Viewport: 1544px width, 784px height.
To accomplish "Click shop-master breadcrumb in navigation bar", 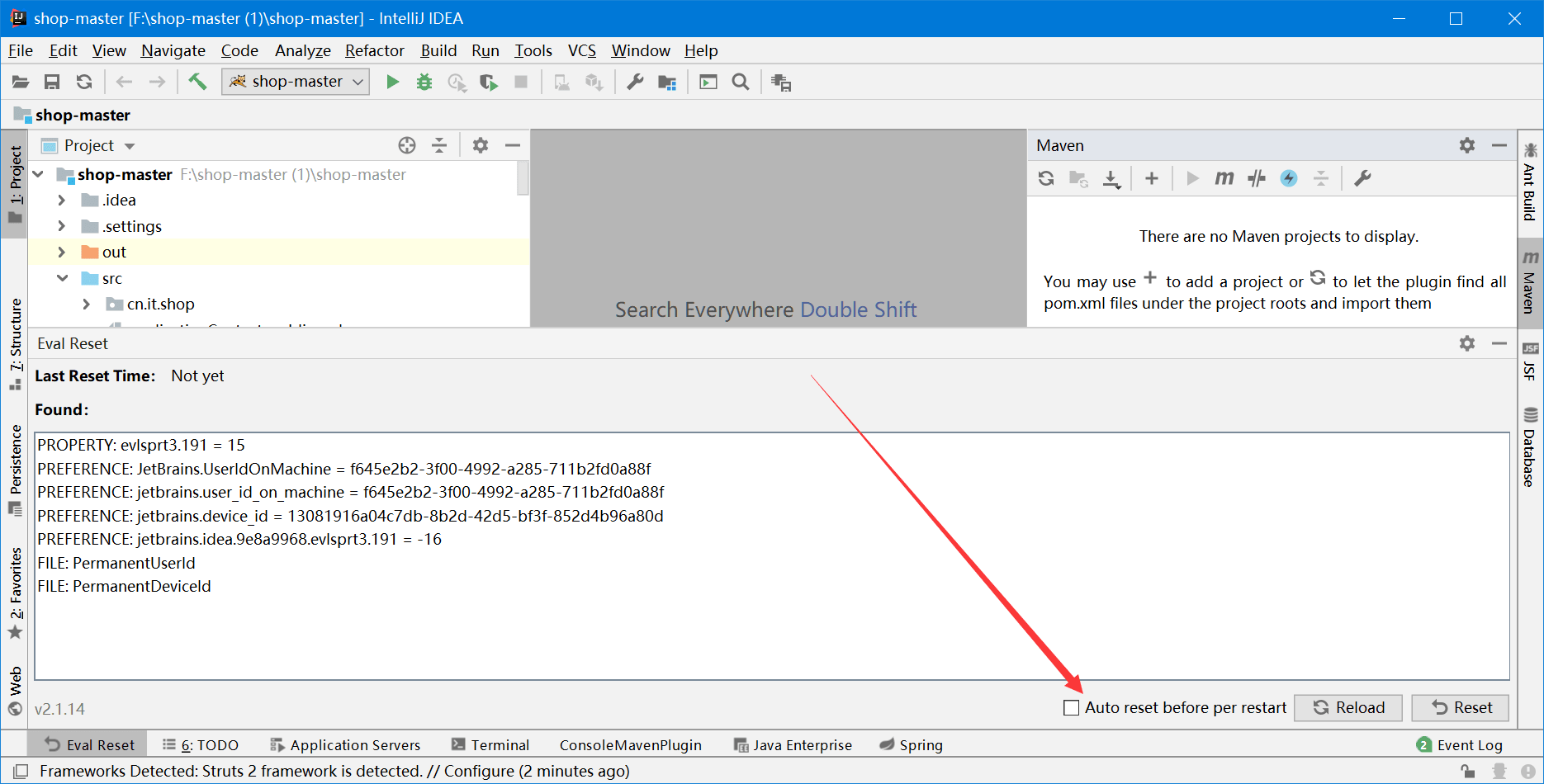I will point(73,116).
